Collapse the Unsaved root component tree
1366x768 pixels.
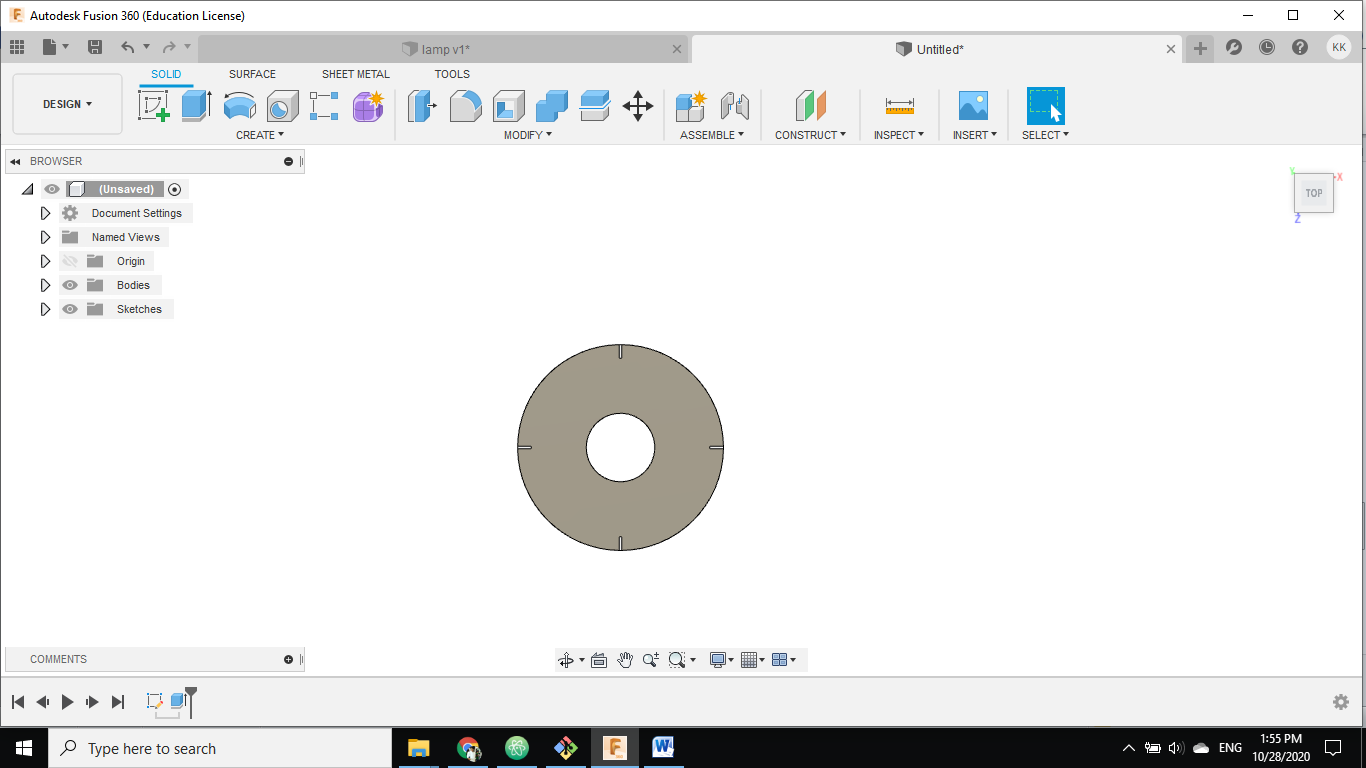(27, 189)
